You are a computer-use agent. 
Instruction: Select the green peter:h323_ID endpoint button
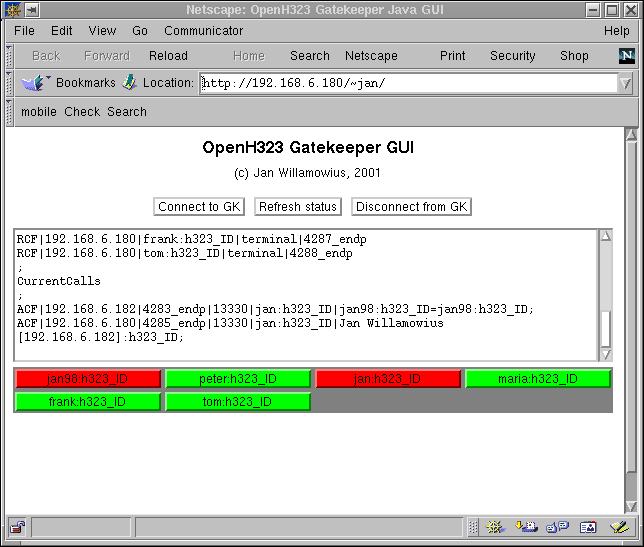pyautogui.click(x=238, y=379)
